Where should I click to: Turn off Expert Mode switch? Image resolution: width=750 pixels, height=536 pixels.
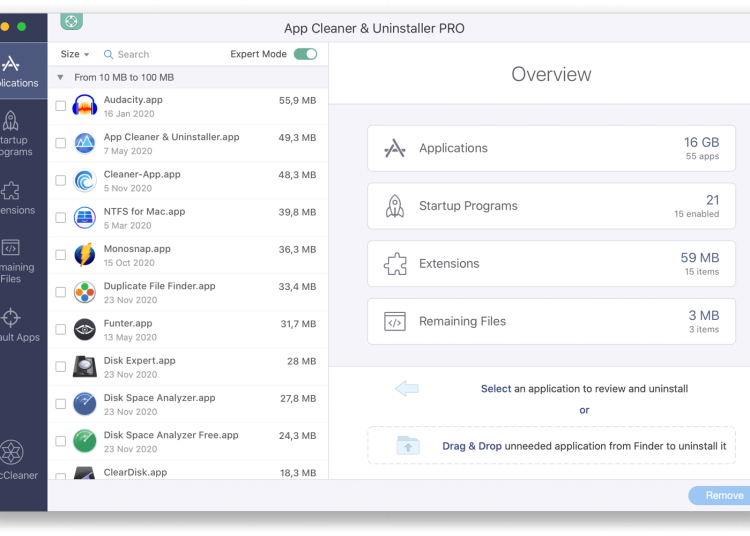point(305,54)
